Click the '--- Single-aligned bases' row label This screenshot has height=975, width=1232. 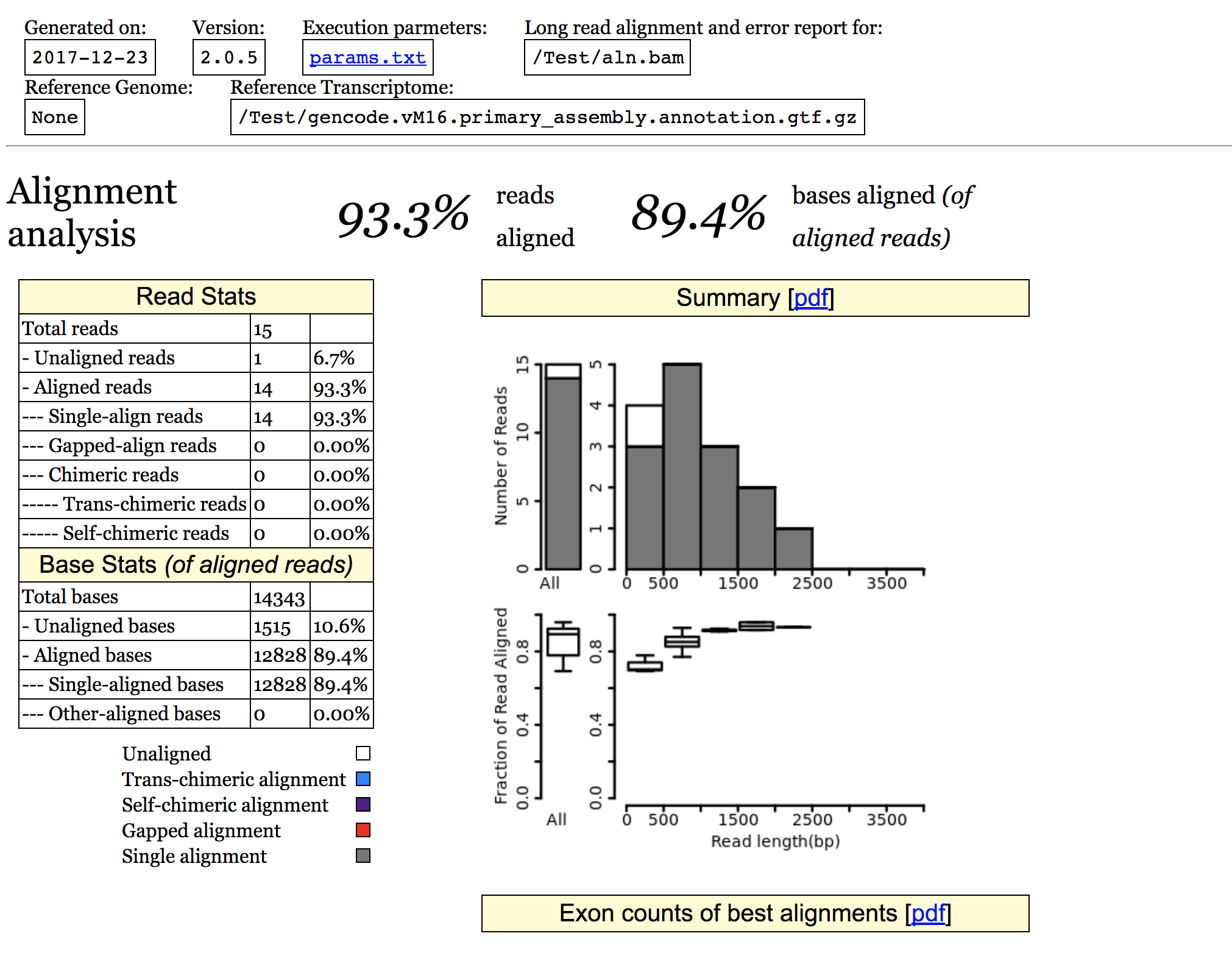(x=123, y=684)
